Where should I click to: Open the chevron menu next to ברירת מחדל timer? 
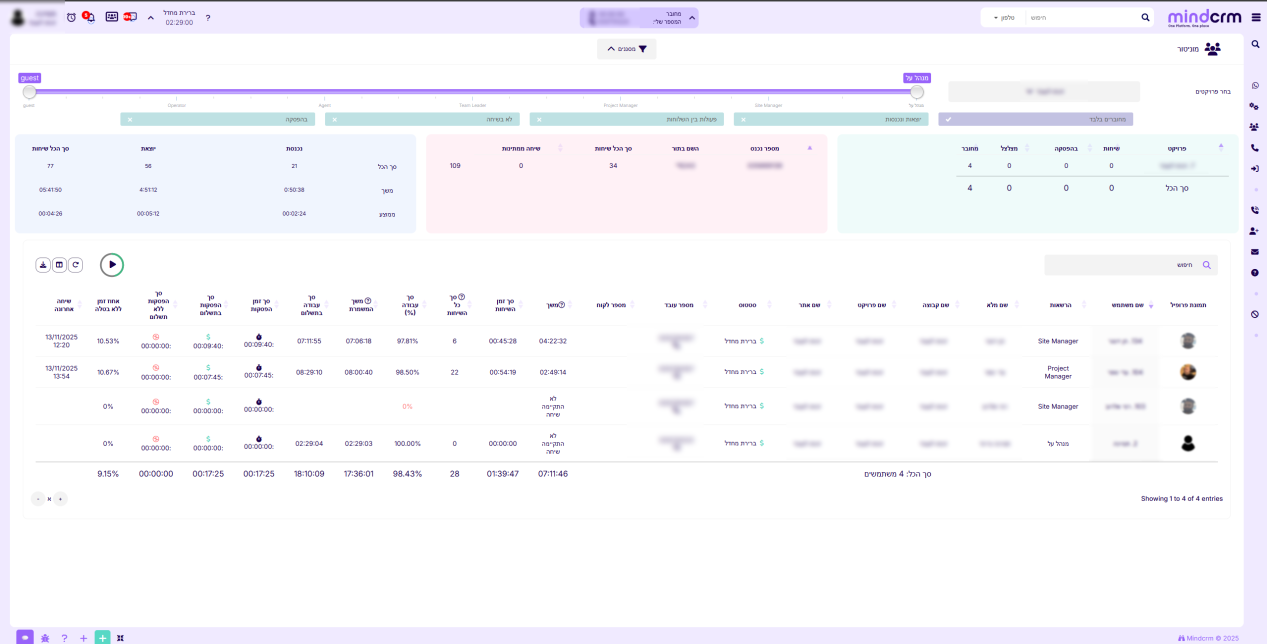click(151, 17)
